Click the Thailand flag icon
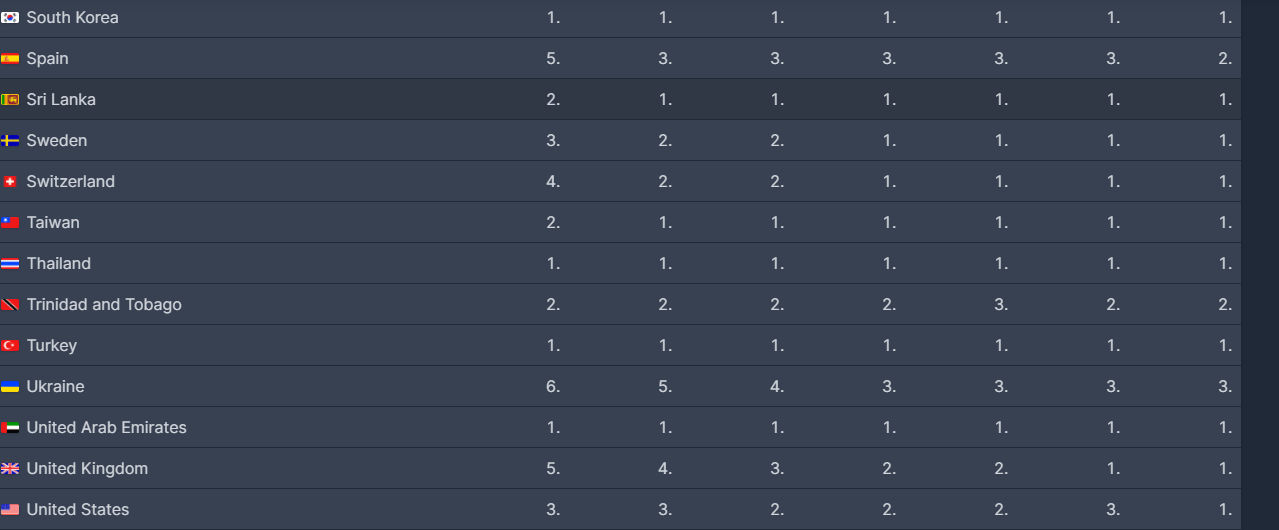The width and height of the screenshot is (1279, 530). (10, 264)
